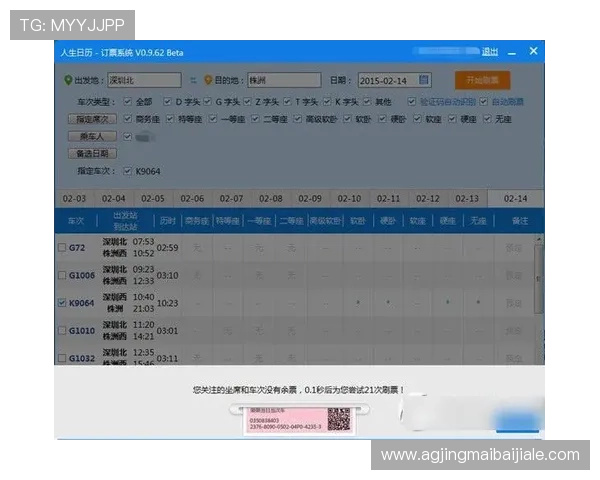
Task: Switch to the 02-13 date tab
Action: click(x=467, y=199)
